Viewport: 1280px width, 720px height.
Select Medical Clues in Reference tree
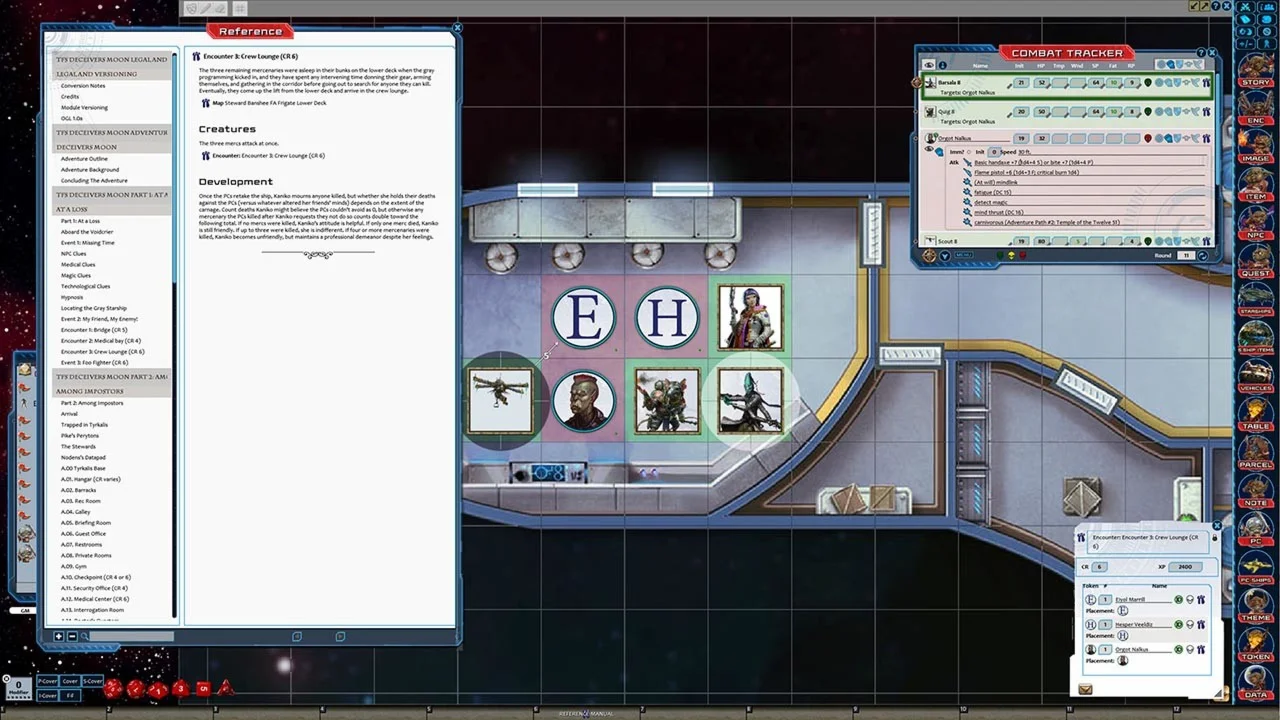78,265
